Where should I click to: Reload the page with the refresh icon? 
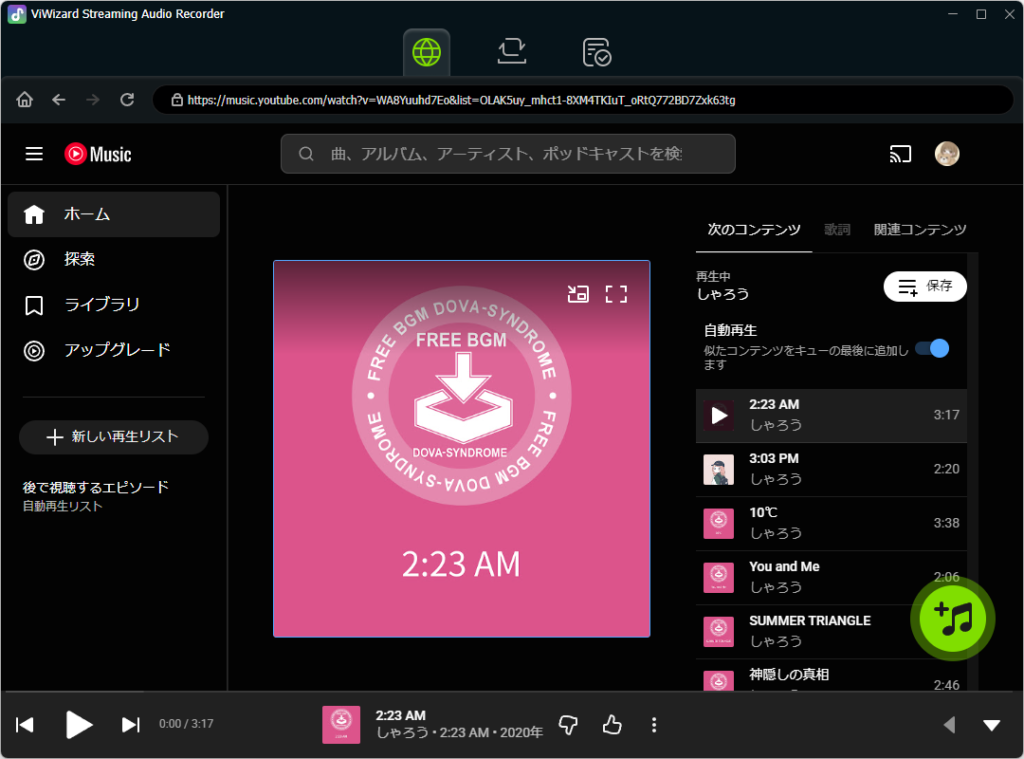tap(127, 100)
